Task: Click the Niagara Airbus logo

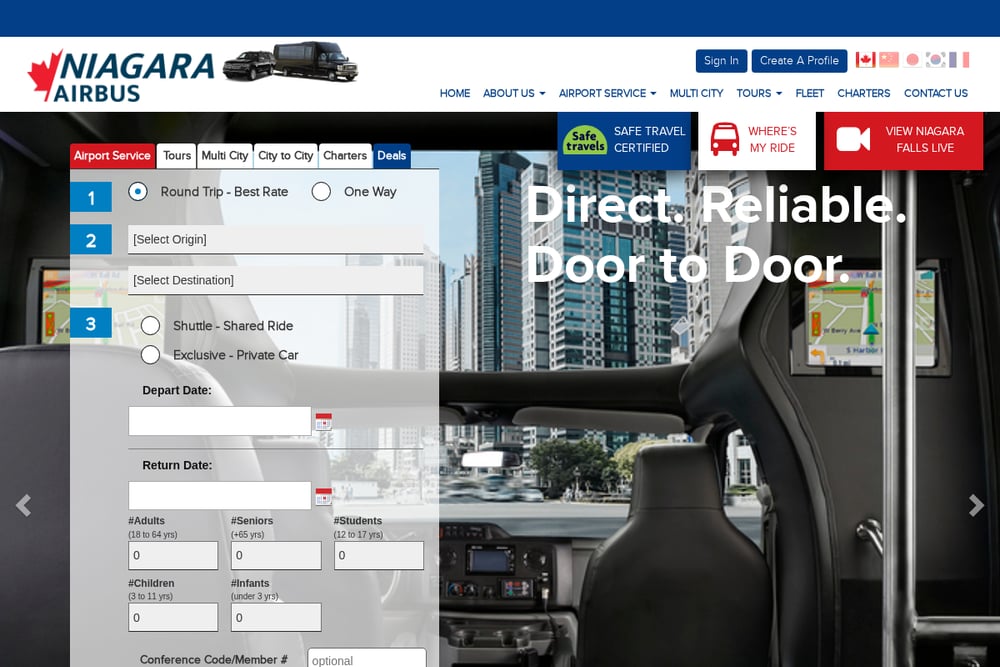Action: click(121, 75)
